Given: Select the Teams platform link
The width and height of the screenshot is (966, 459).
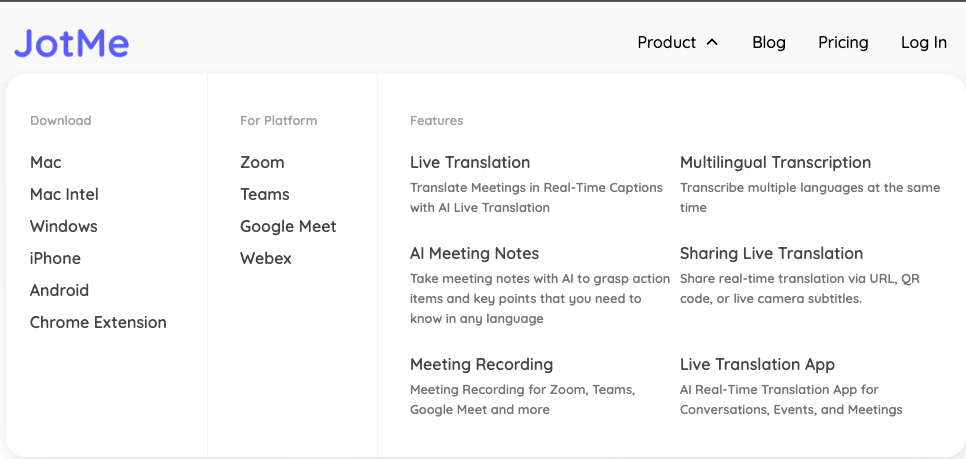Looking at the screenshot, I should [x=264, y=194].
